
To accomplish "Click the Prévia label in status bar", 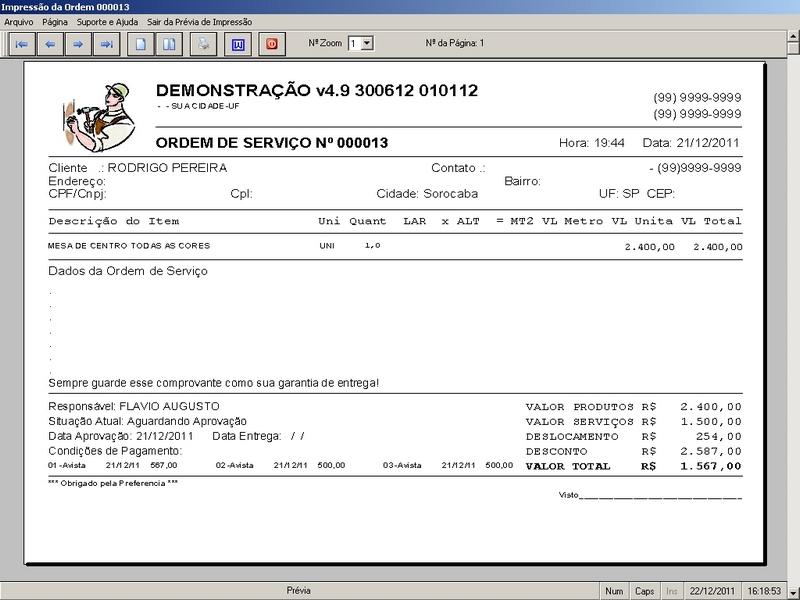I will [298, 589].
